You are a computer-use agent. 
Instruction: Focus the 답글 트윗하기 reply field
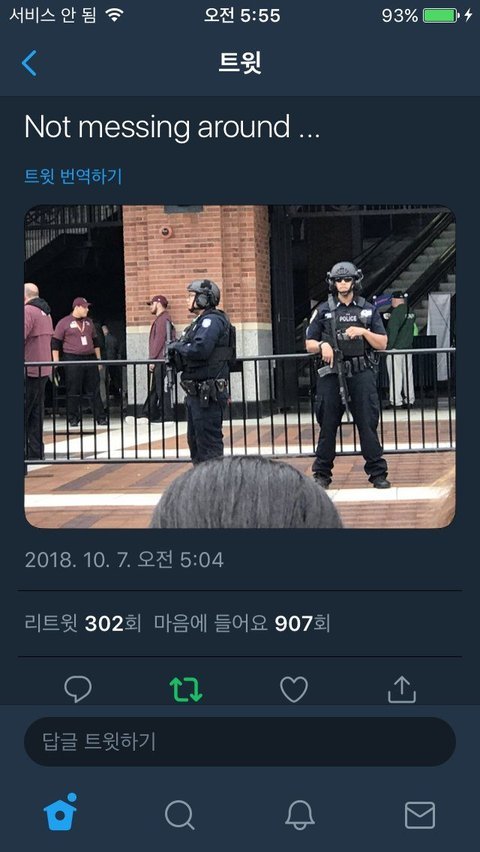[x=240, y=742]
